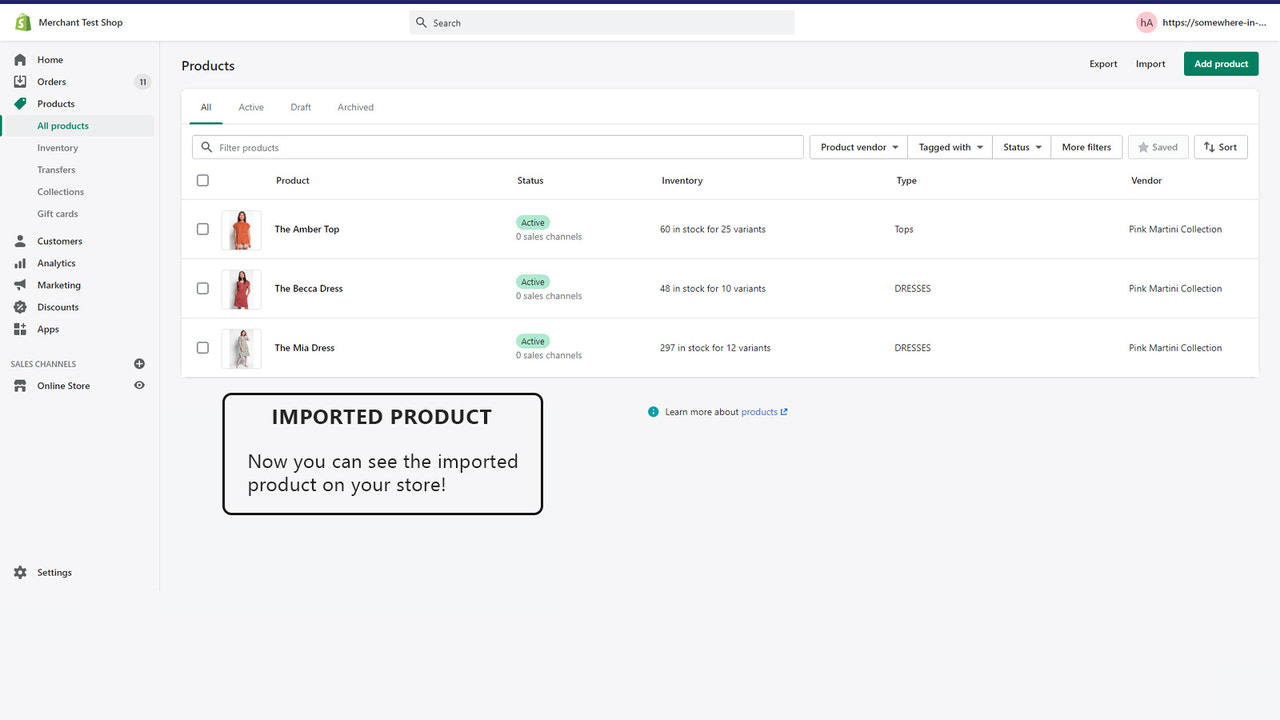Click the Add product button
Viewport: 1280px width, 720px height.
[x=1221, y=64]
